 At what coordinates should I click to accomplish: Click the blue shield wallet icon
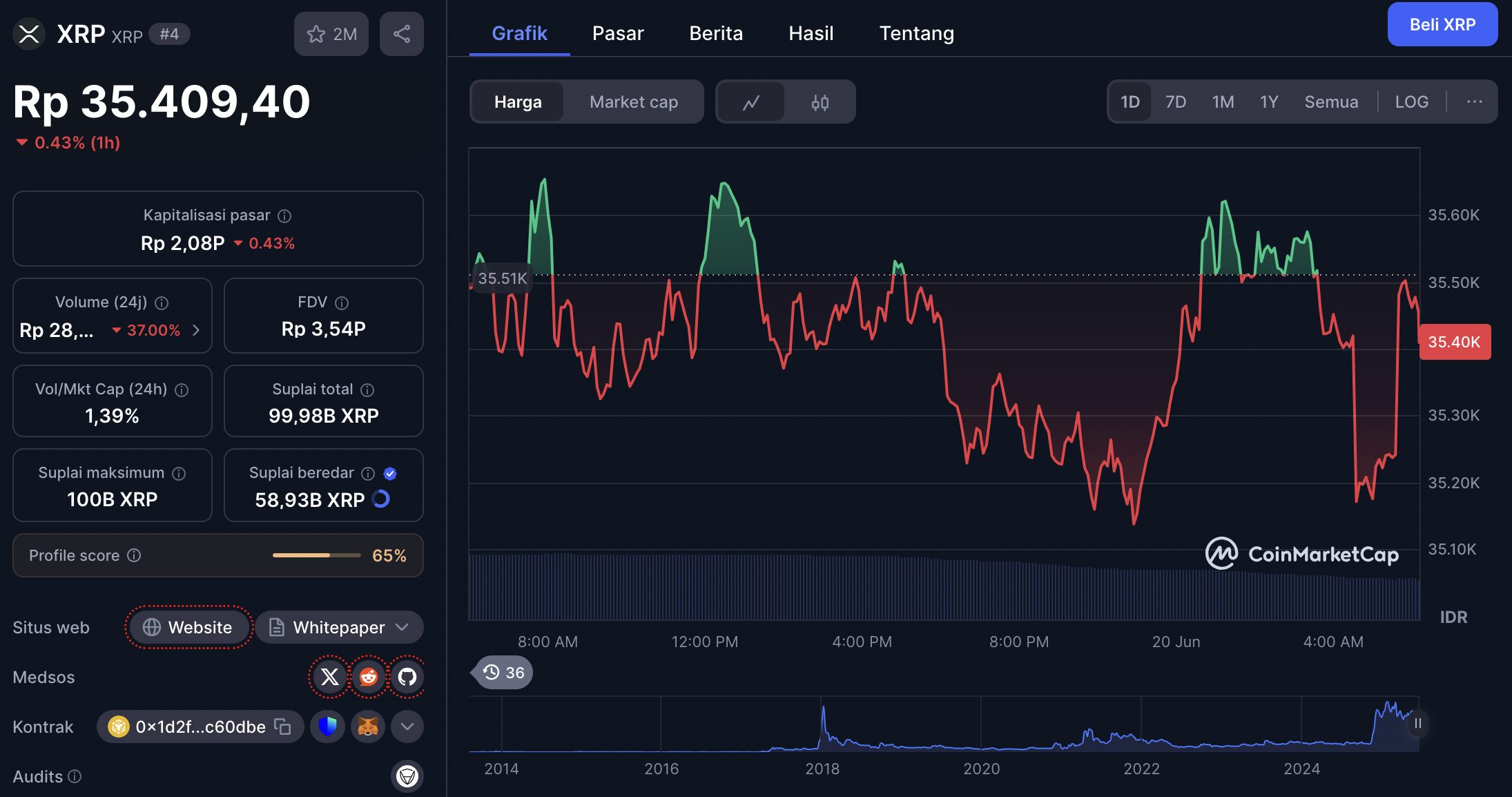pos(327,727)
